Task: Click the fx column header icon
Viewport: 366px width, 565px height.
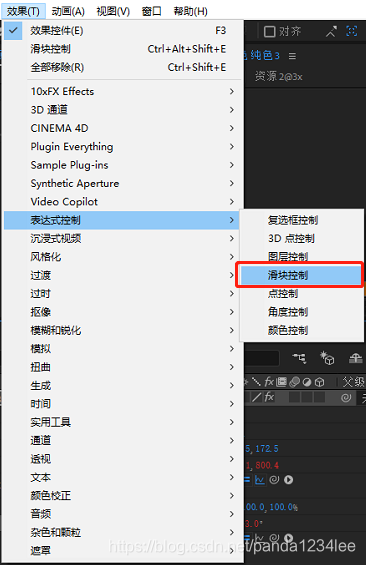Action: (269, 382)
